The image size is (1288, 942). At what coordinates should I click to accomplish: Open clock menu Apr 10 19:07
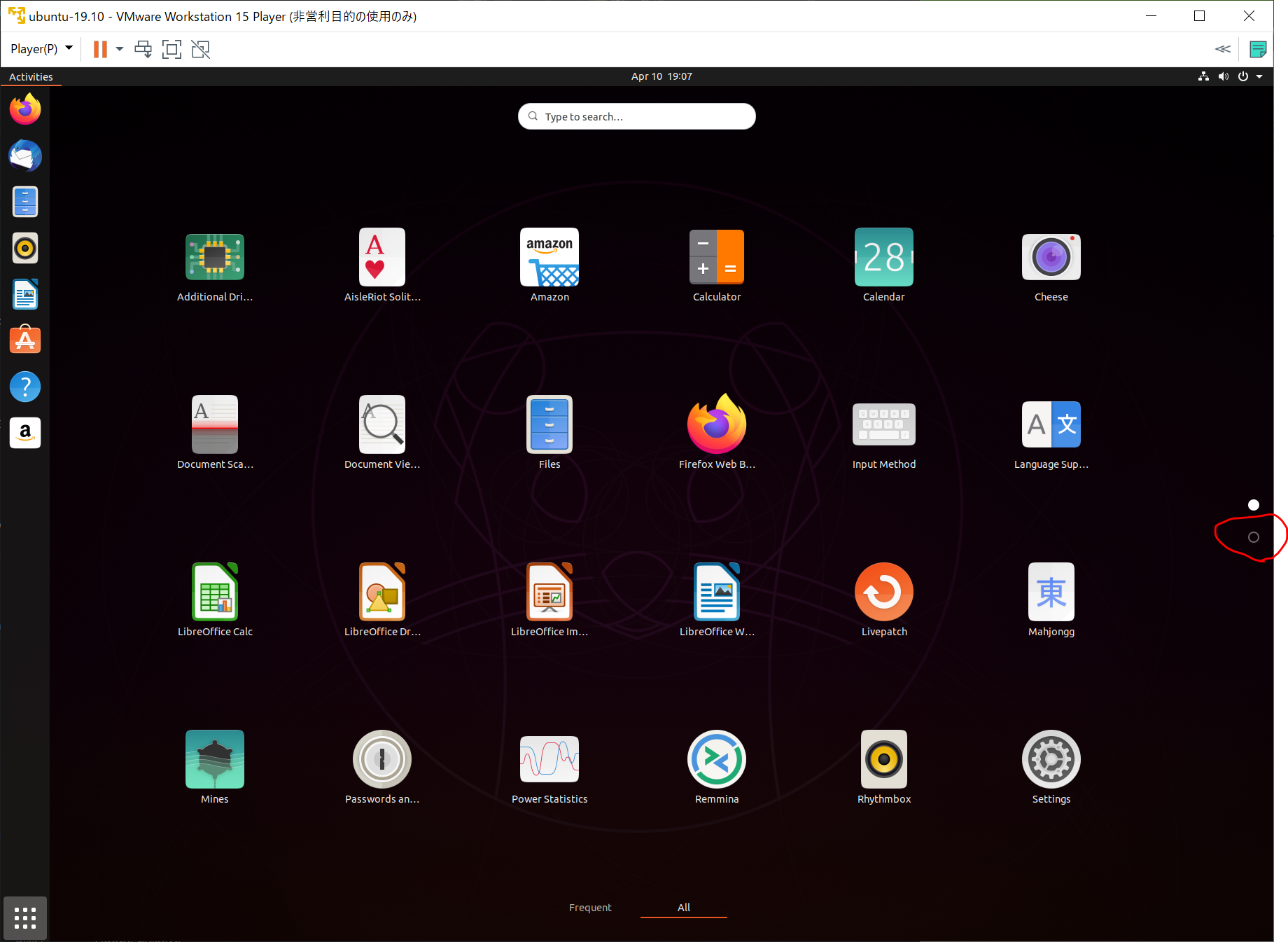point(661,76)
